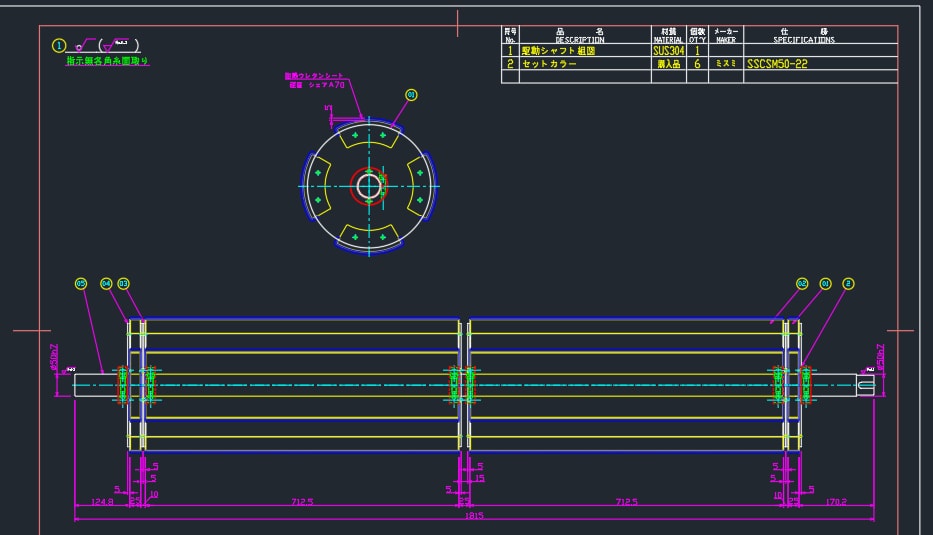Click the 712.5 dimension under the right roller
Viewport: 933px width, 535px height.
pos(627,502)
